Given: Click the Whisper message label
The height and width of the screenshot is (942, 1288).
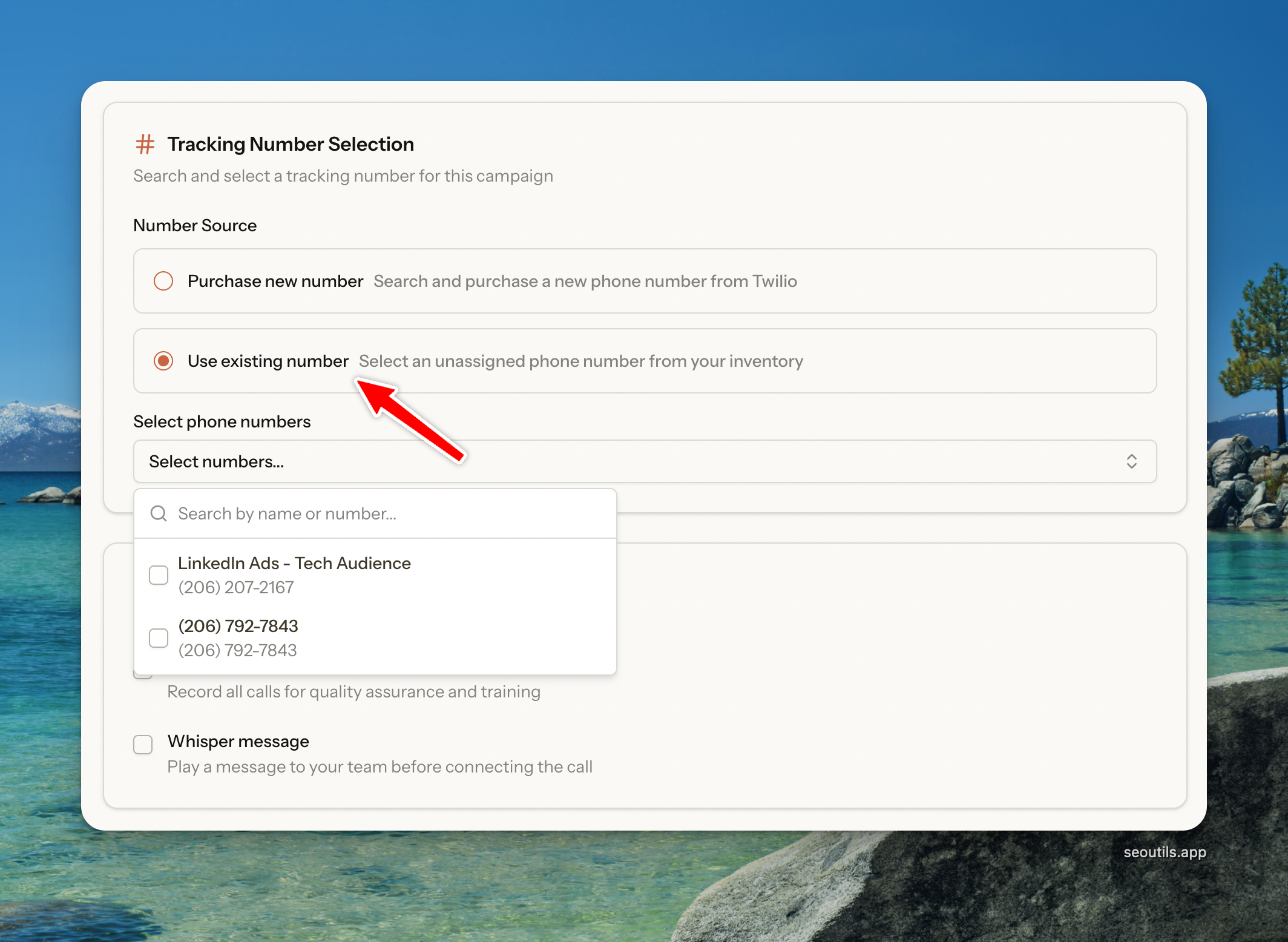Looking at the screenshot, I should coord(238,741).
